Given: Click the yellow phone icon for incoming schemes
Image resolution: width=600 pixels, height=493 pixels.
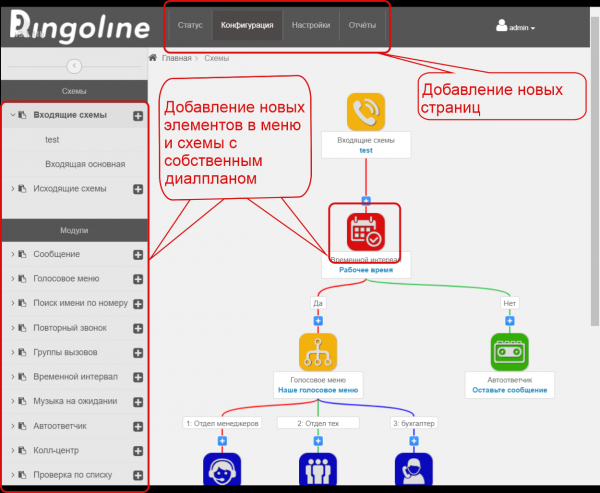Looking at the screenshot, I should point(366,112).
